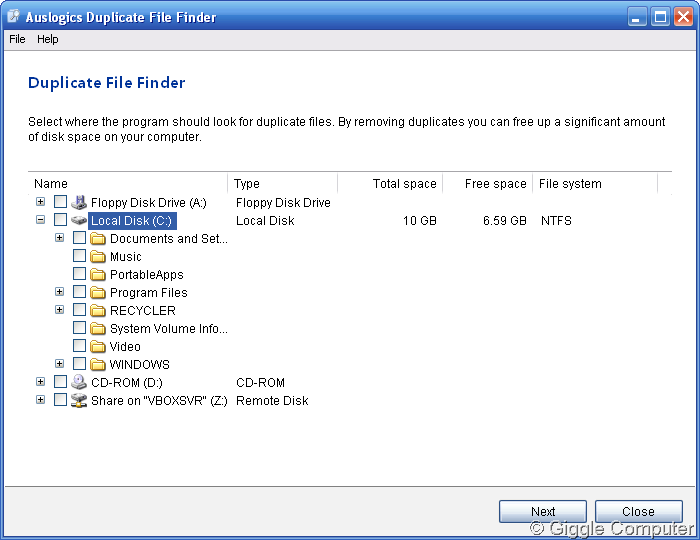Select the RECYCLER folder label
The width and height of the screenshot is (700, 540).
143,311
